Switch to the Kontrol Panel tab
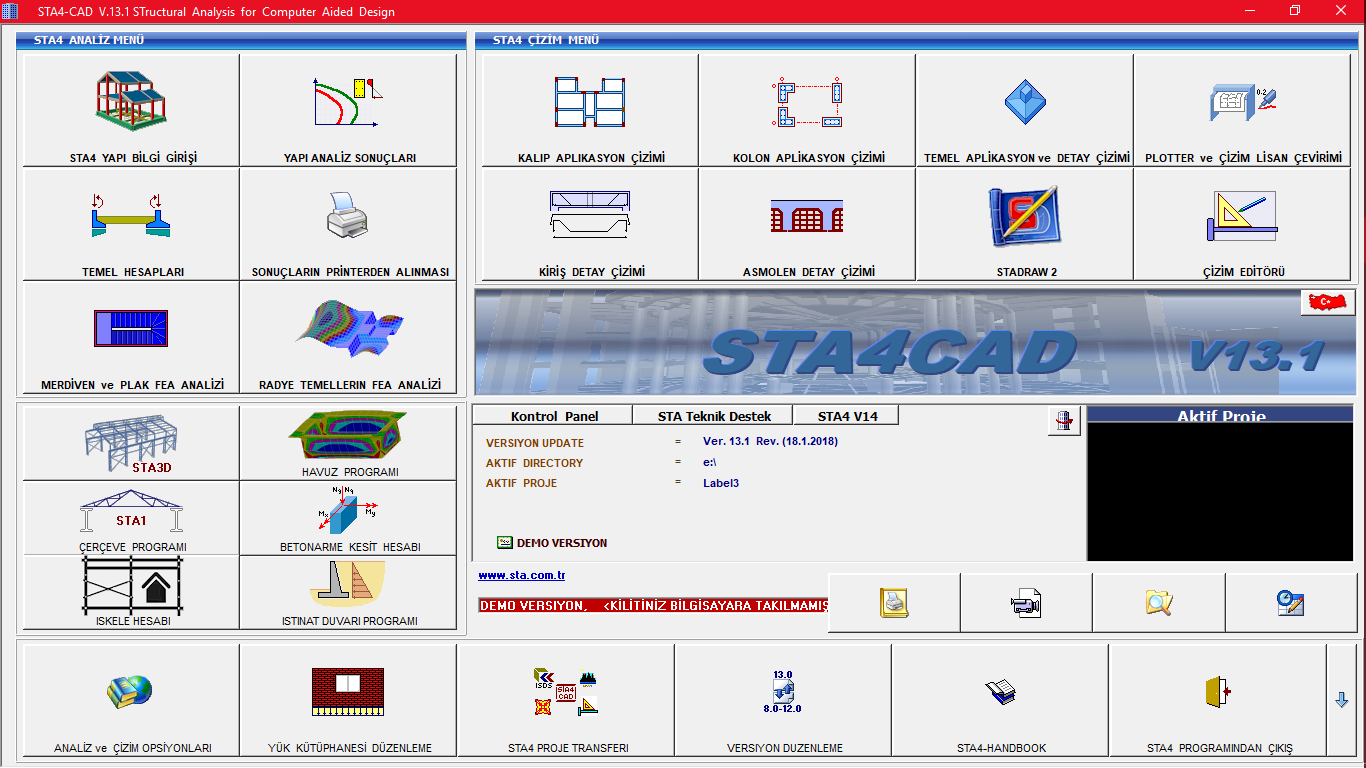This screenshot has height=768, width=1366. point(552,416)
